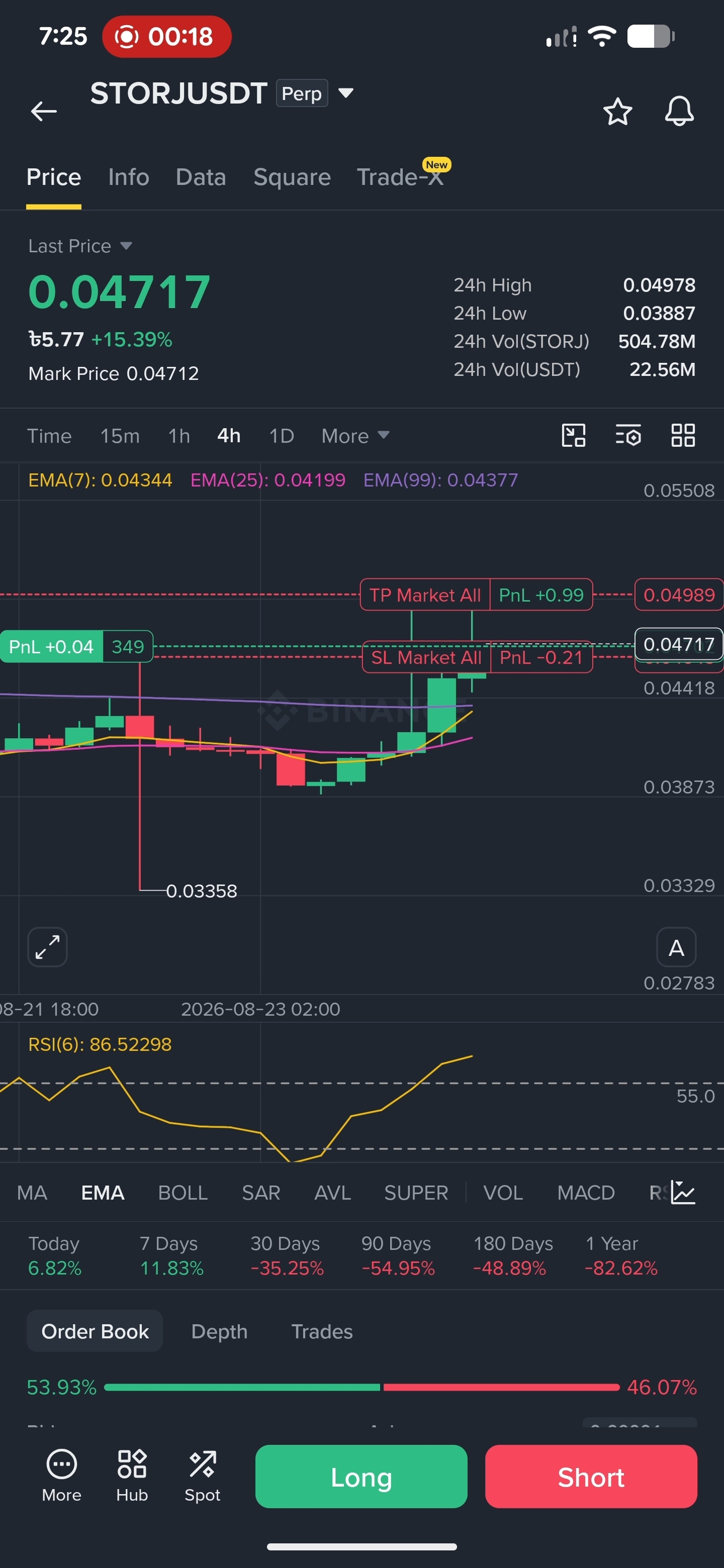The height and width of the screenshot is (1568, 724).
Task: Switch to the Price tab
Action: pos(54,177)
